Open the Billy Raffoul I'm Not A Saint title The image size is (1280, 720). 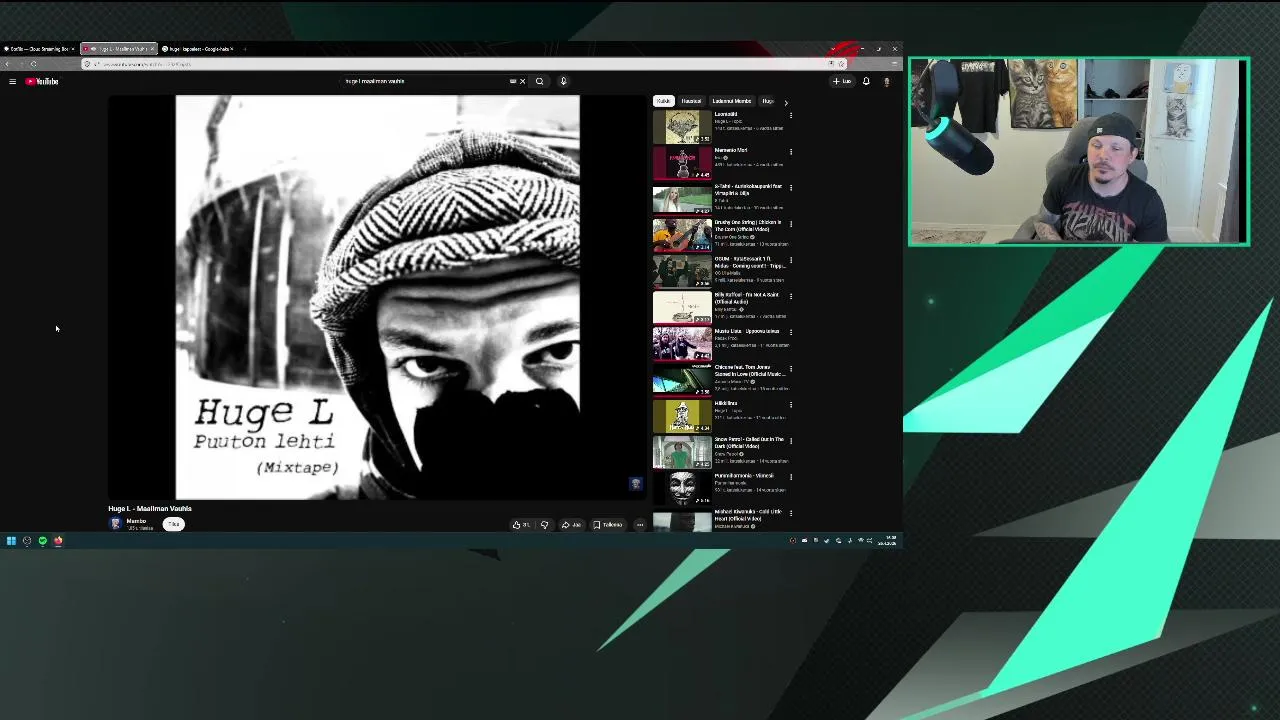(746, 298)
